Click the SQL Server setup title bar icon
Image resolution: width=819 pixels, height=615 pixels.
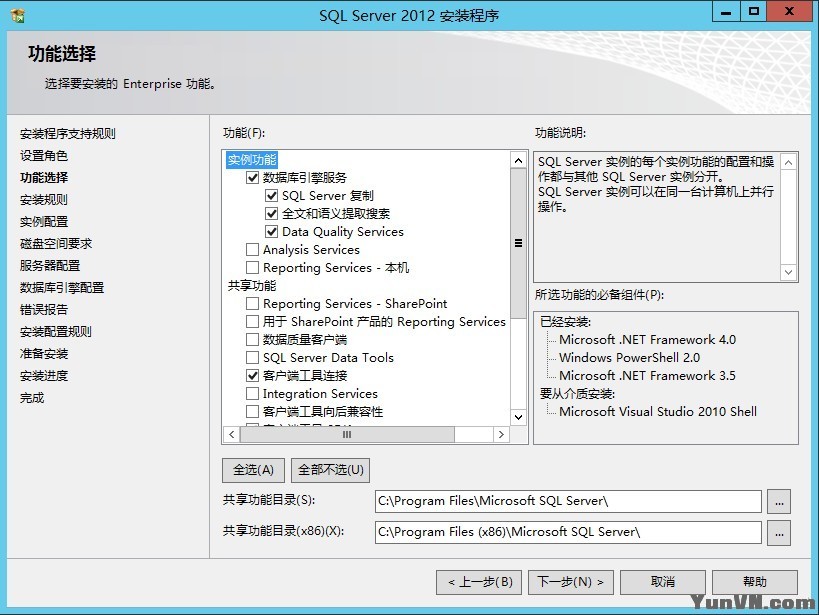[17, 16]
